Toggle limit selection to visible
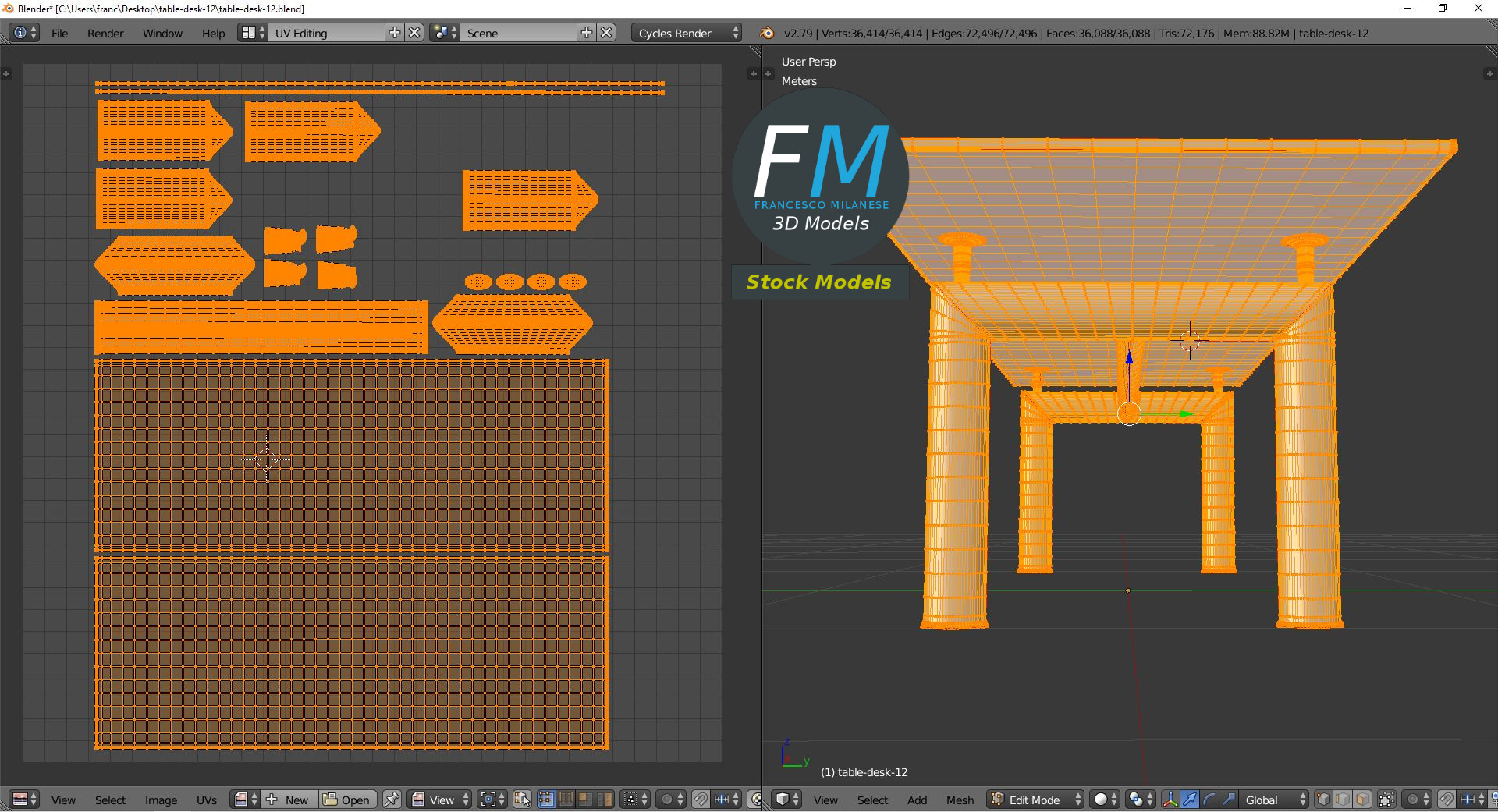Image resolution: width=1498 pixels, height=812 pixels. (x=1386, y=800)
